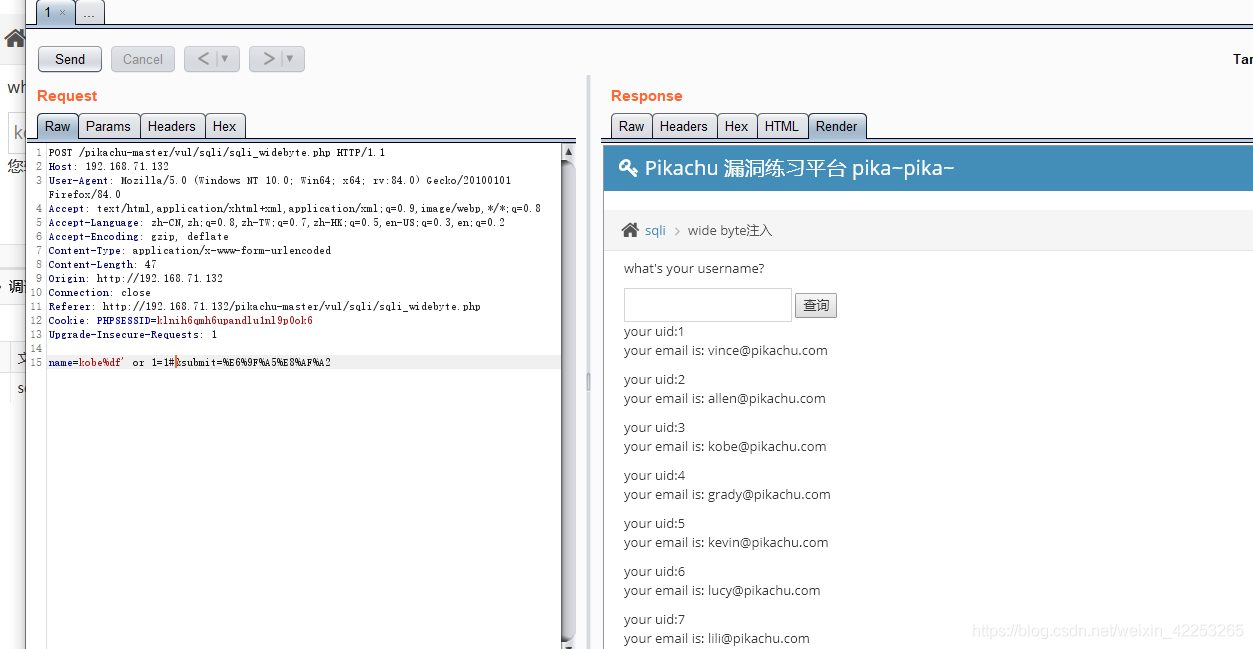The image size is (1253, 649).
Task: Click the Accept-Encoding header line
Action: click(x=138, y=237)
